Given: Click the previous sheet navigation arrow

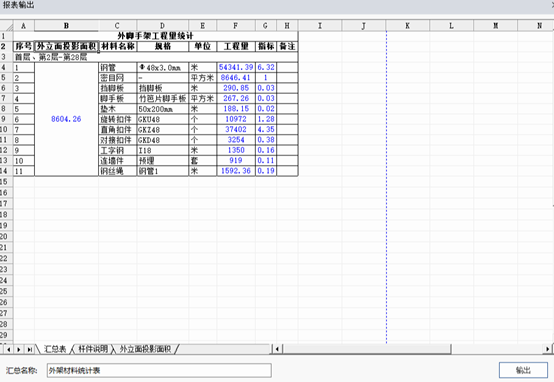Looking at the screenshot, I should click(8, 349).
